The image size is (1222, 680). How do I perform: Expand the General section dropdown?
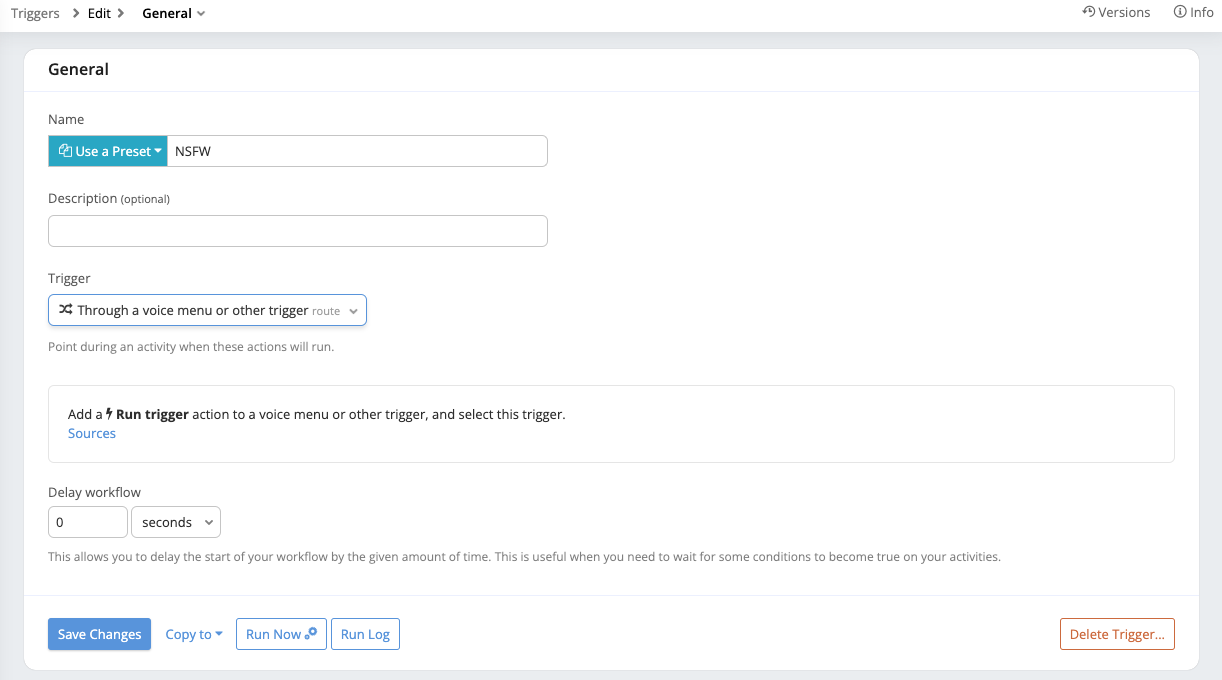[x=200, y=13]
